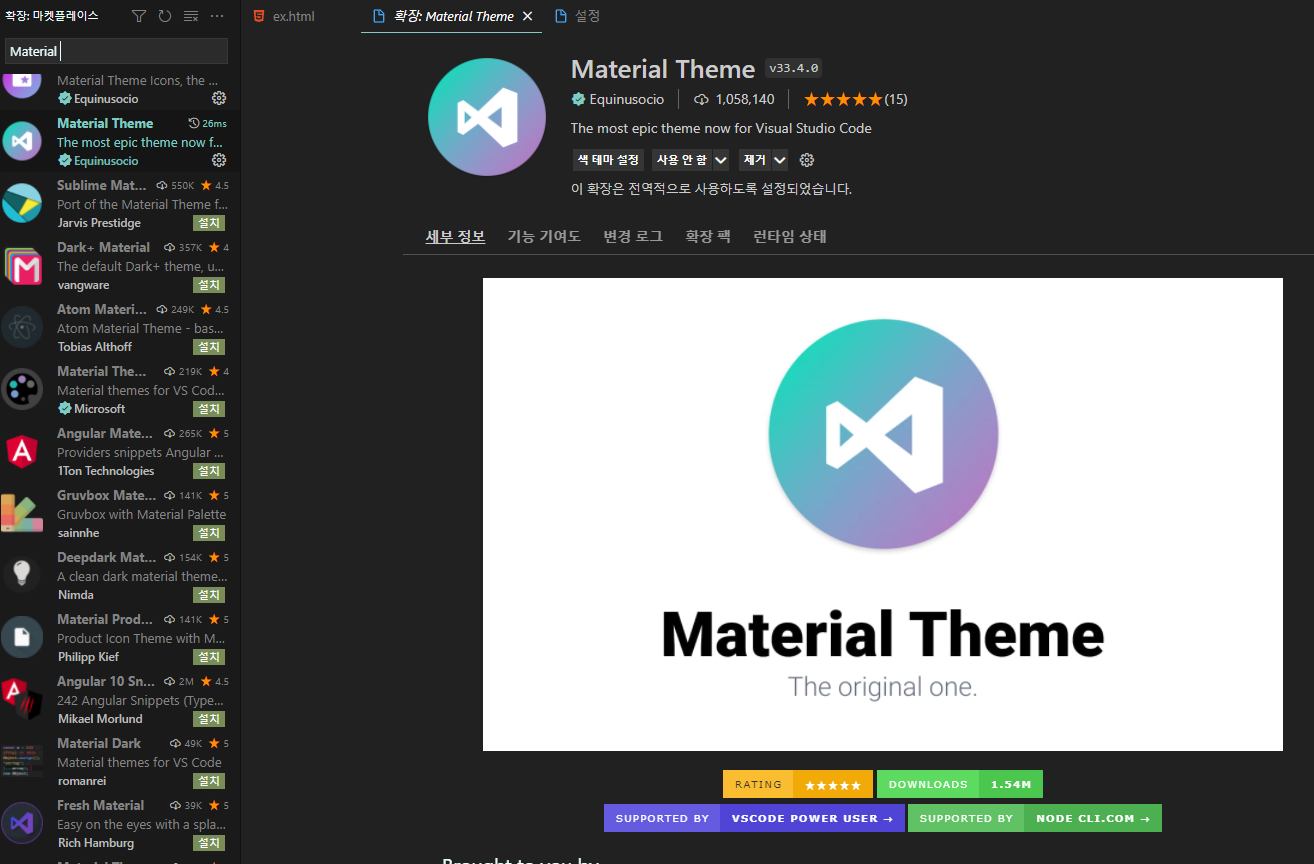Image resolution: width=1314 pixels, height=864 pixels.
Task: Clear extension search results icon
Action: click(x=191, y=16)
